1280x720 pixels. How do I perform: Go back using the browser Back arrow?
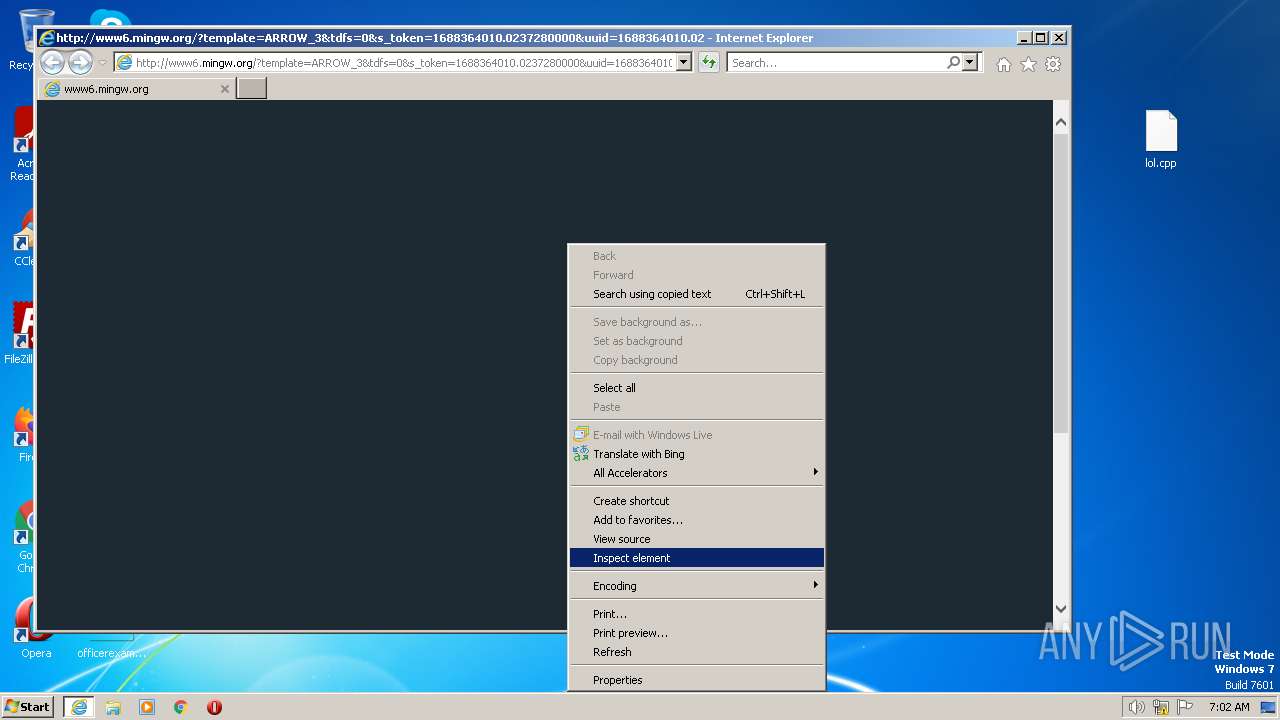click(52, 63)
